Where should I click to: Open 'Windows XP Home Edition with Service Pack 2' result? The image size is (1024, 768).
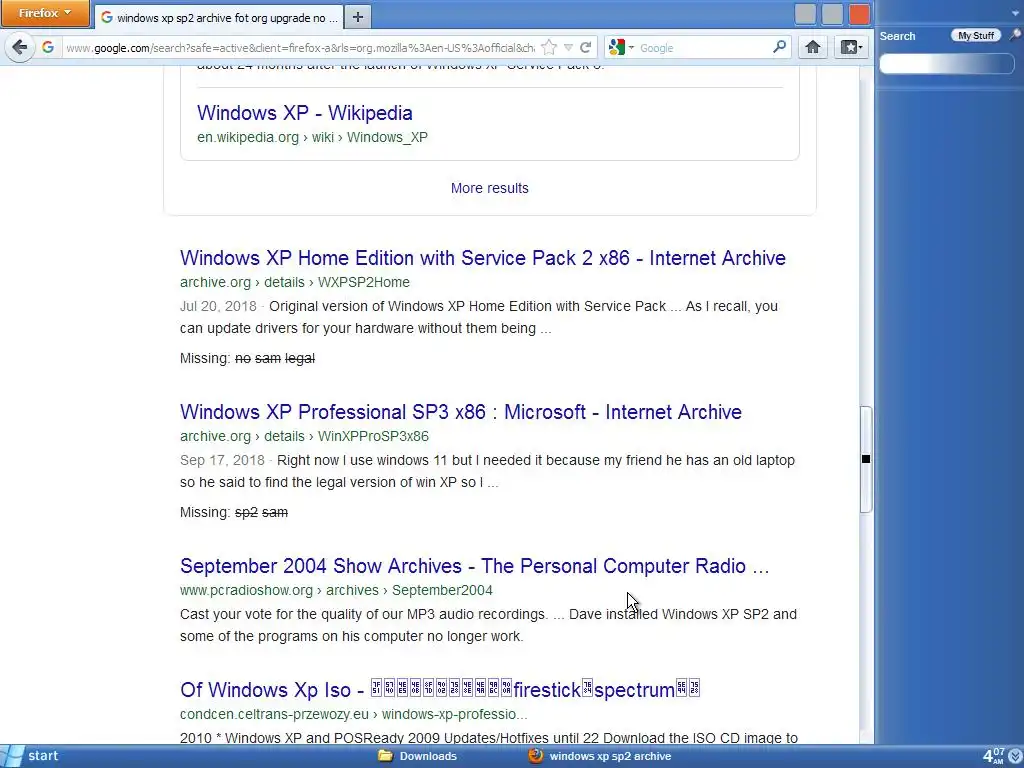[x=483, y=258]
